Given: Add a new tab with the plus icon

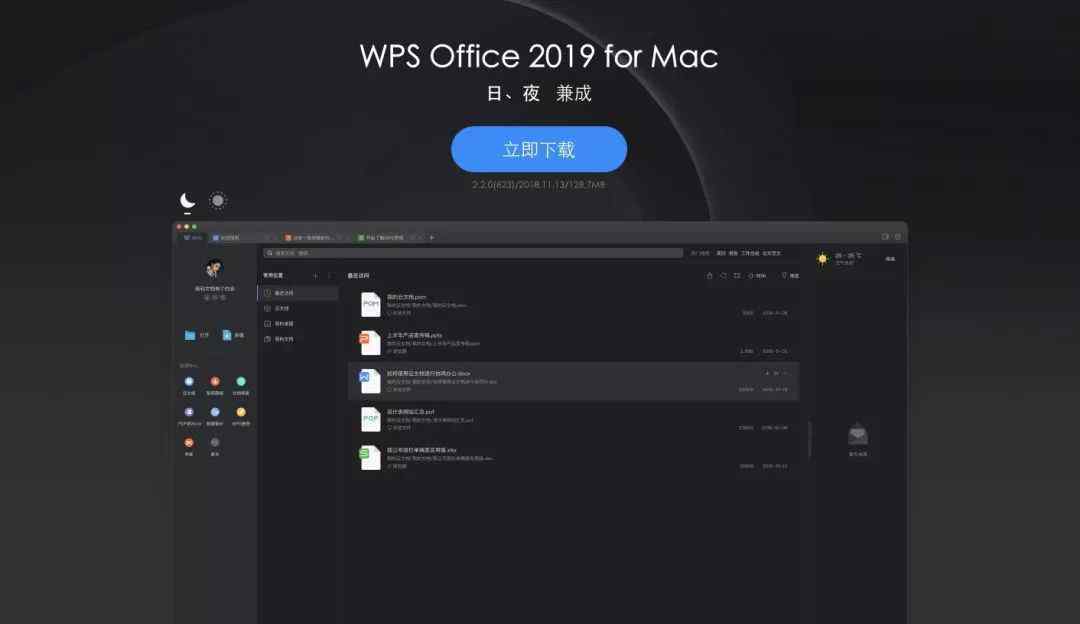Looking at the screenshot, I should (432, 238).
